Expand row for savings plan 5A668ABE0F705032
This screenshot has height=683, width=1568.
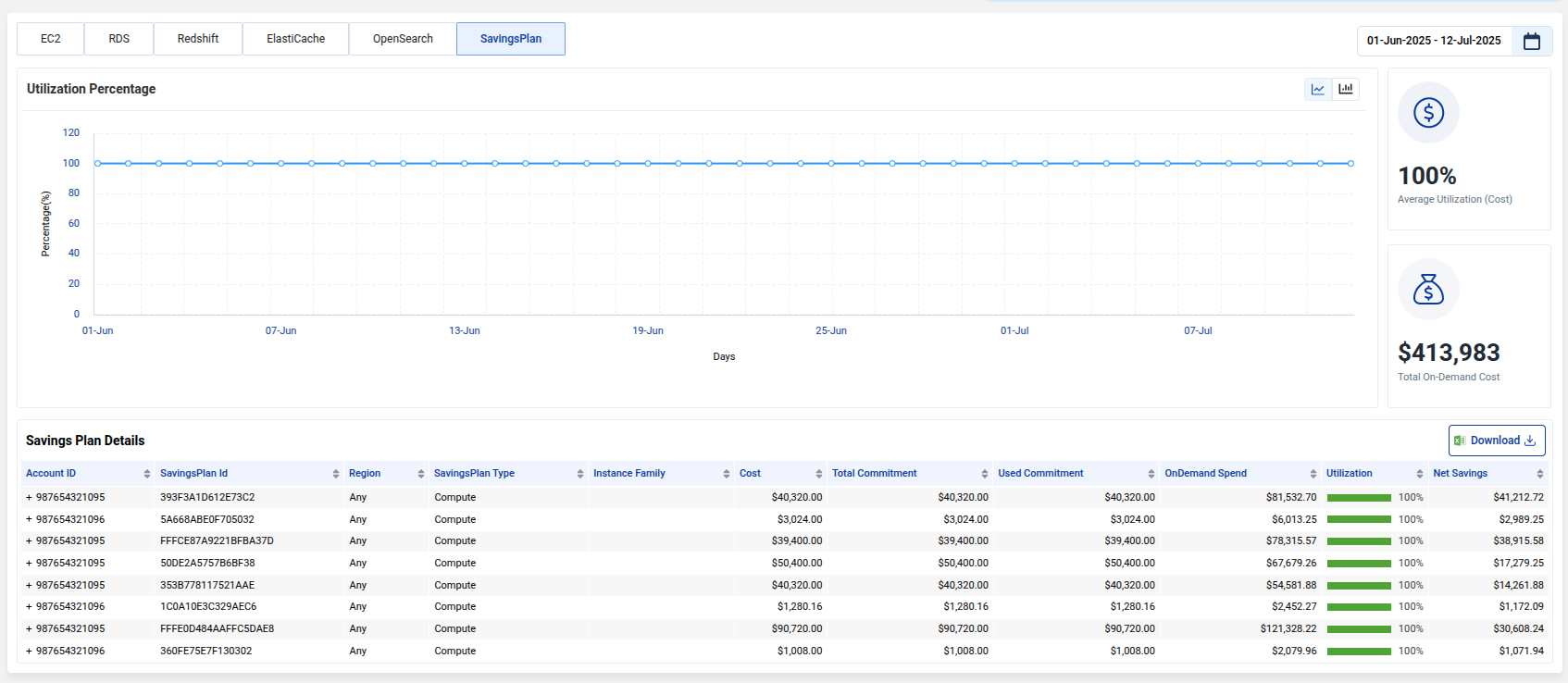(29, 520)
